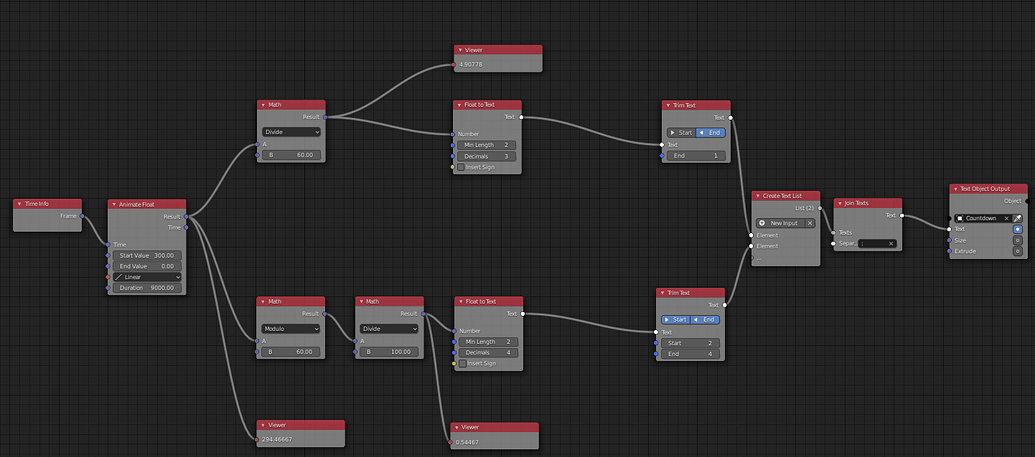
Task: Collapse the Trim Text node with End 1
Action: pos(667,105)
